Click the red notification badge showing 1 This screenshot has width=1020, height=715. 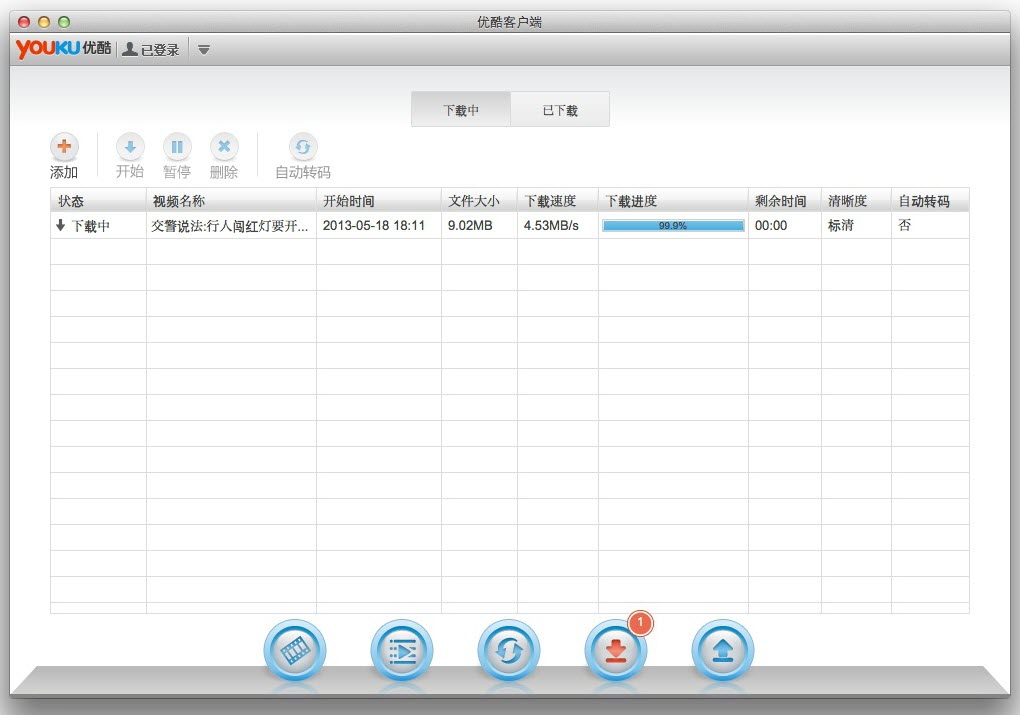[x=640, y=623]
